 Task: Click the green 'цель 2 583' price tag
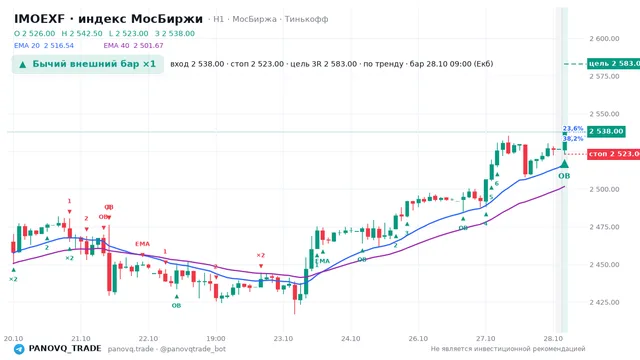pos(613,63)
